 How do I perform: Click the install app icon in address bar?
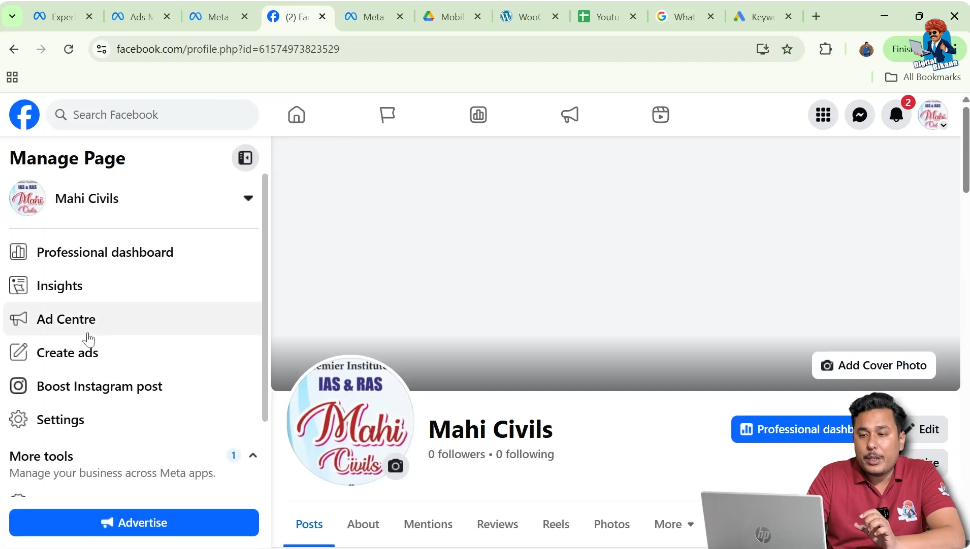pos(762,49)
